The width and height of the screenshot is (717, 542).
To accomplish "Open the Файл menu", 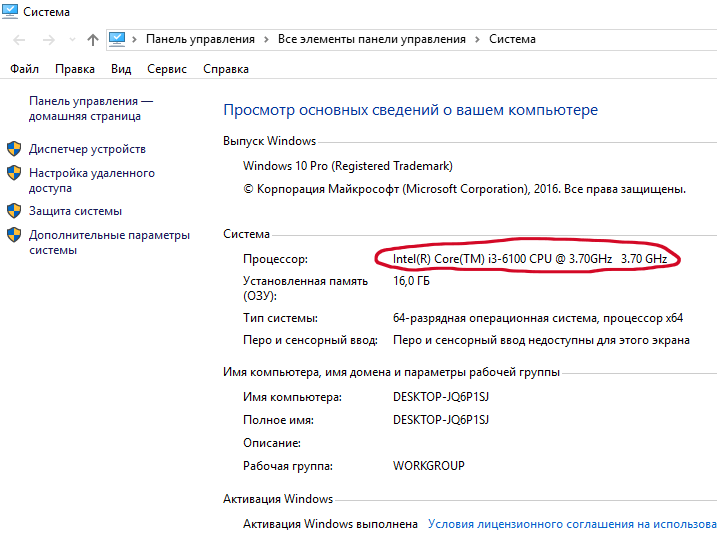I will [24, 69].
